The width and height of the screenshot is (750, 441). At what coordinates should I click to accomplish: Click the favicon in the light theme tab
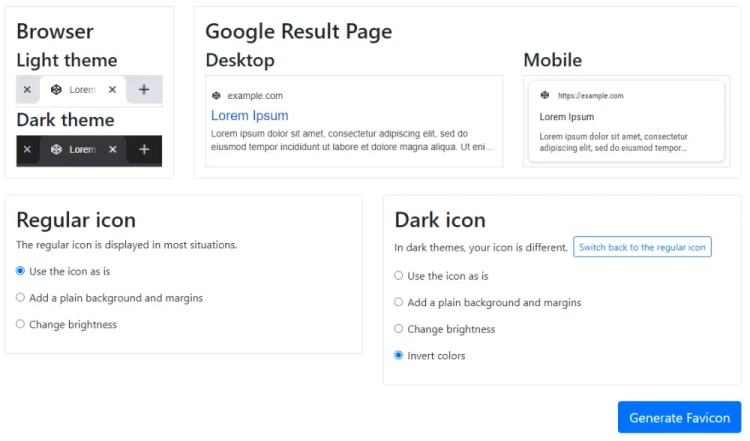tap(56, 89)
